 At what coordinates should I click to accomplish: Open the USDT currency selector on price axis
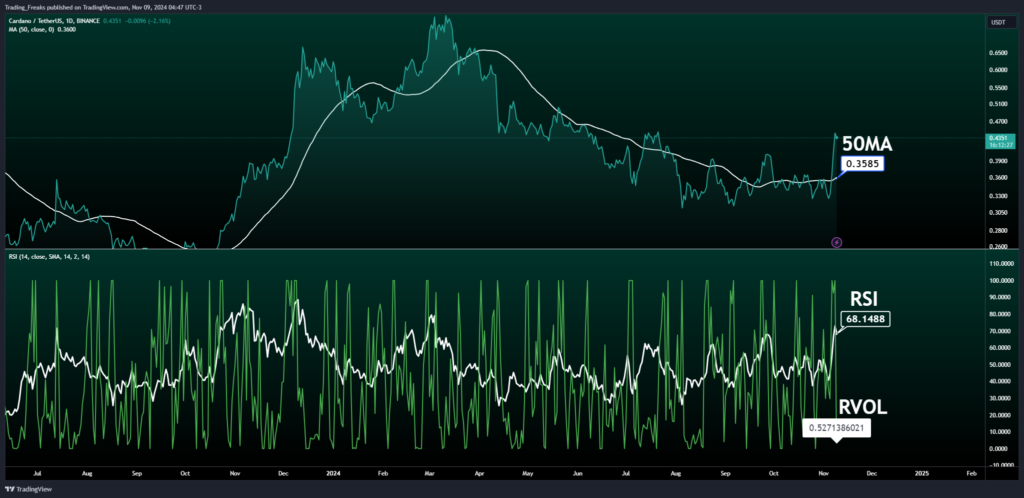[x=998, y=21]
